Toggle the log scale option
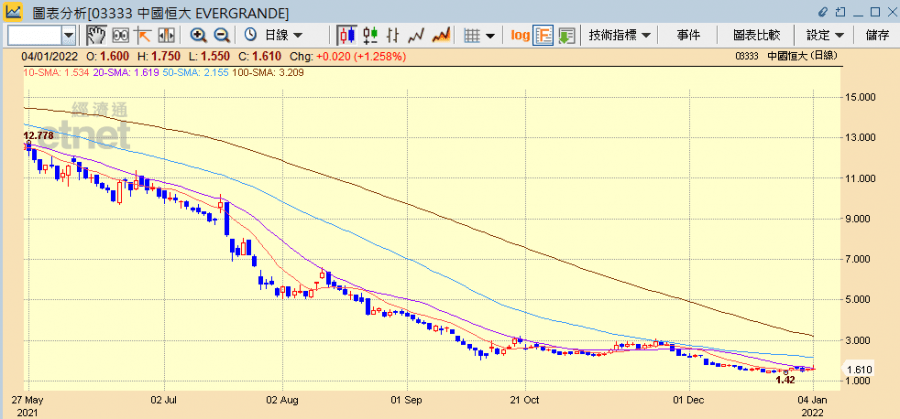 click(x=520, y=35)
